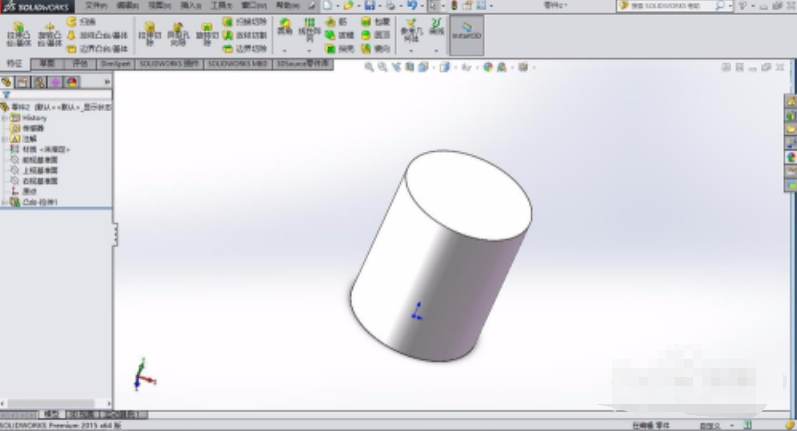Select the Wrap (包覆) tool
This screenshot has width=797, height=431.
[375, 22]
